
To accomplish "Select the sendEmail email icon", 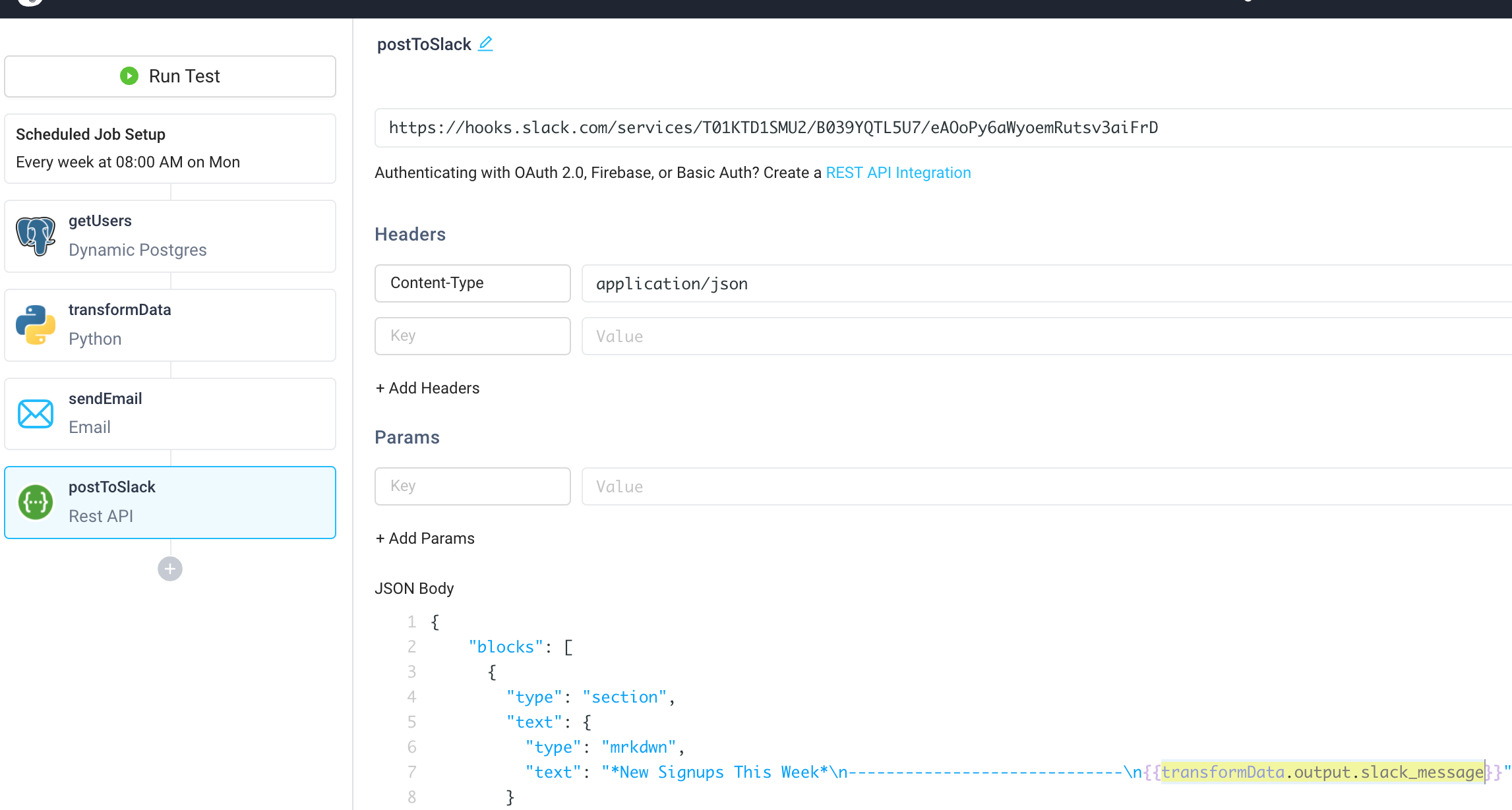I will point(35,413).
